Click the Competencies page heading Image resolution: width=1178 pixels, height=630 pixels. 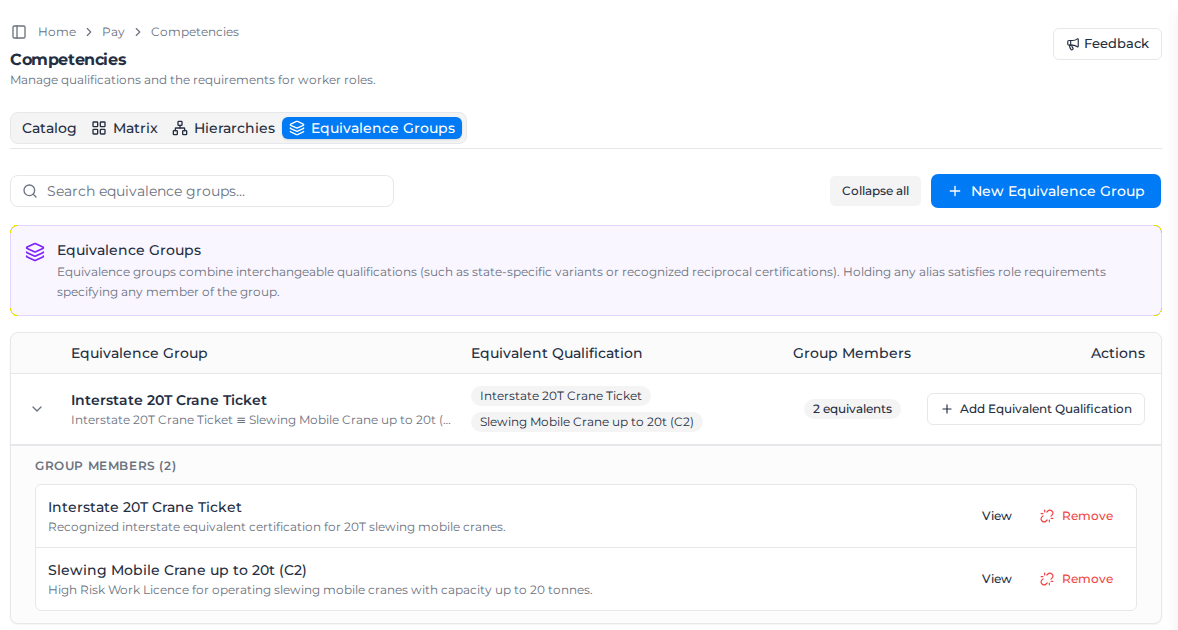pyautogui.click(x=68, y=59)
